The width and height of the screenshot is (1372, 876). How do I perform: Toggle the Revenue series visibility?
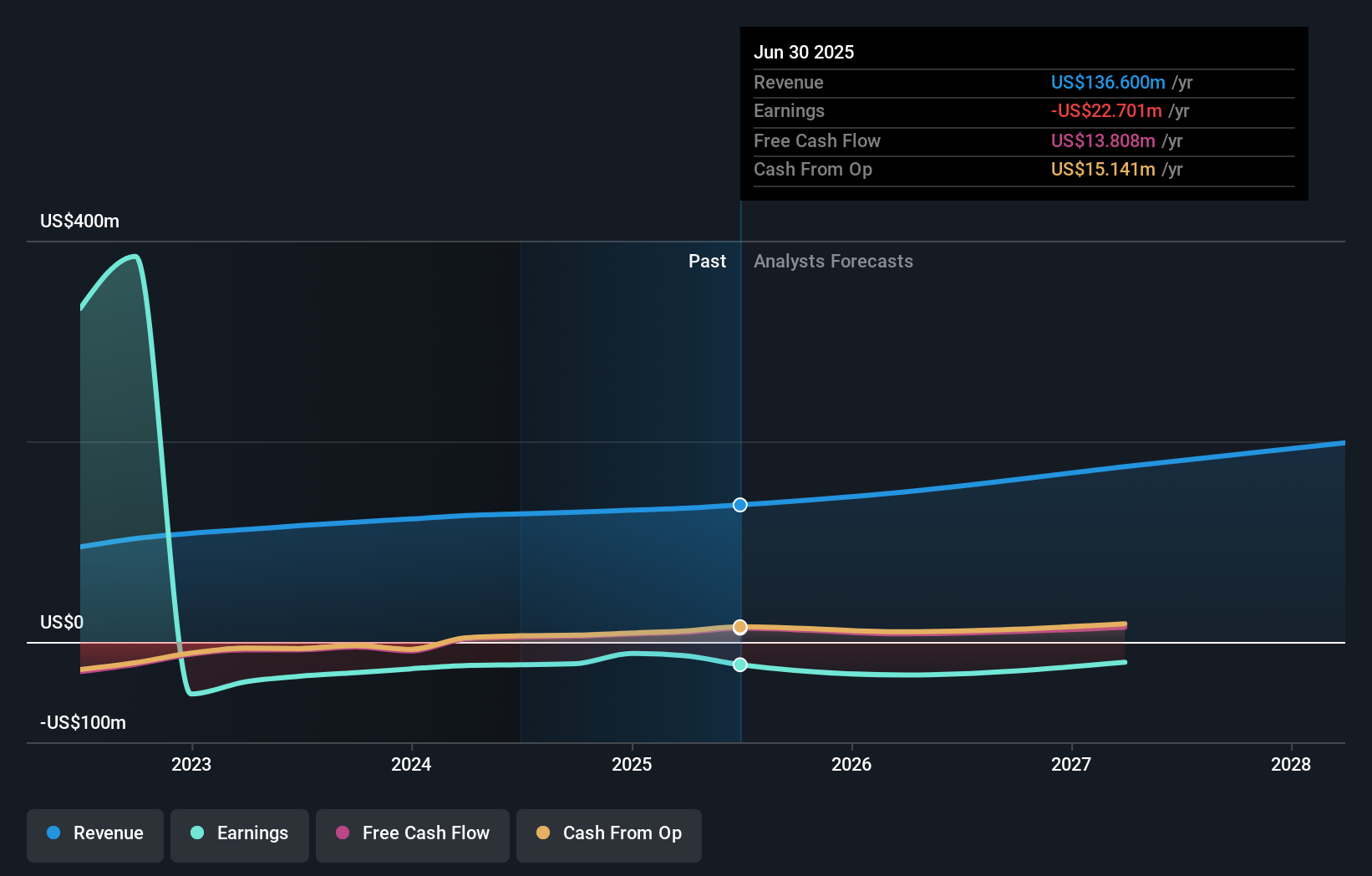coord(94,835)
